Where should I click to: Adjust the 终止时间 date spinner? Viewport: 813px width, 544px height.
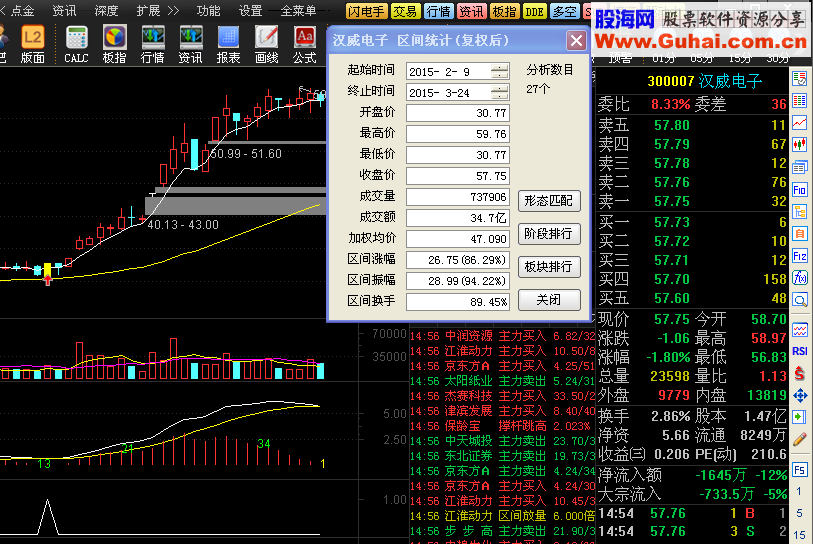(x=500, y=92)
